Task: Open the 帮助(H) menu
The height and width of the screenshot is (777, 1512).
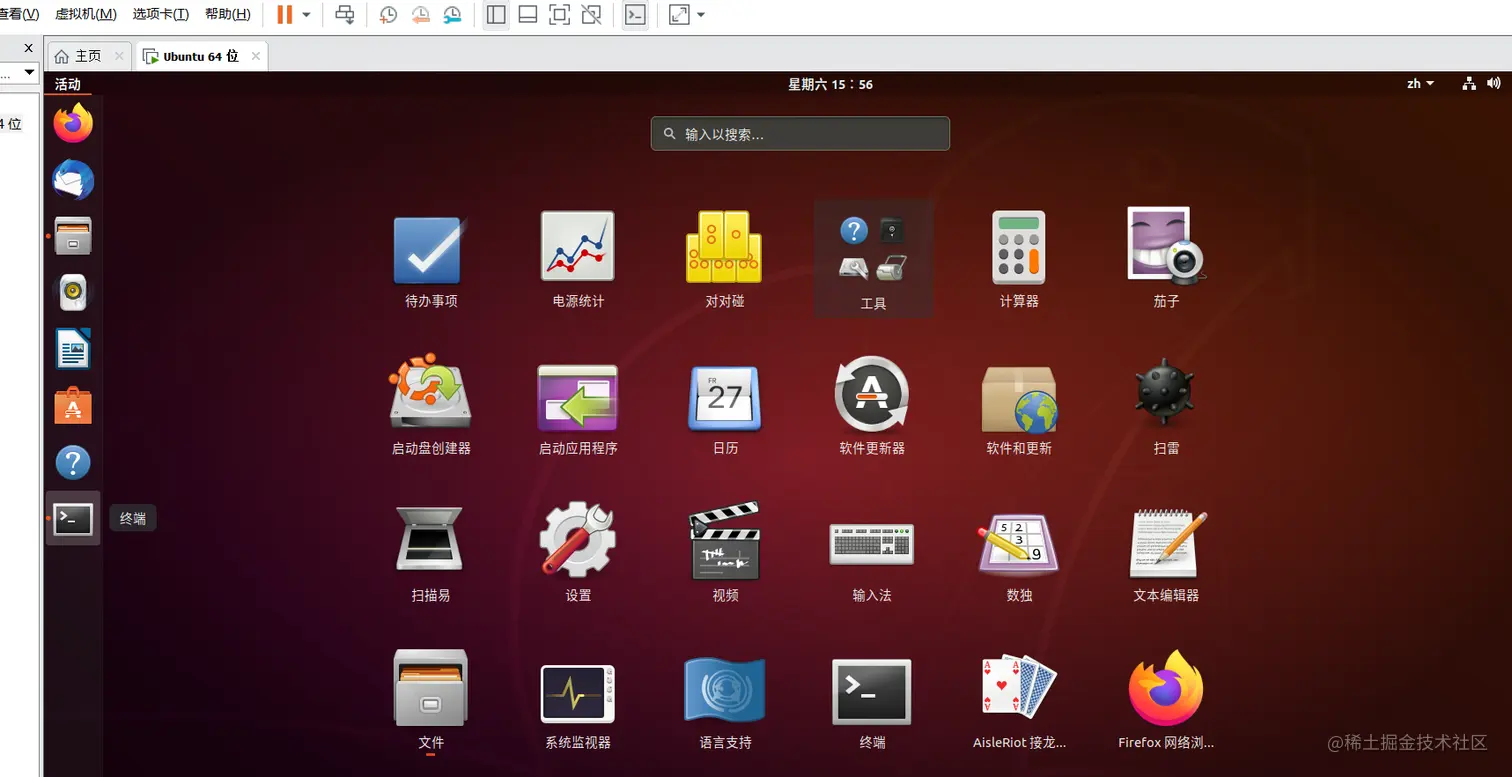Action: click(x=227, y=14)
